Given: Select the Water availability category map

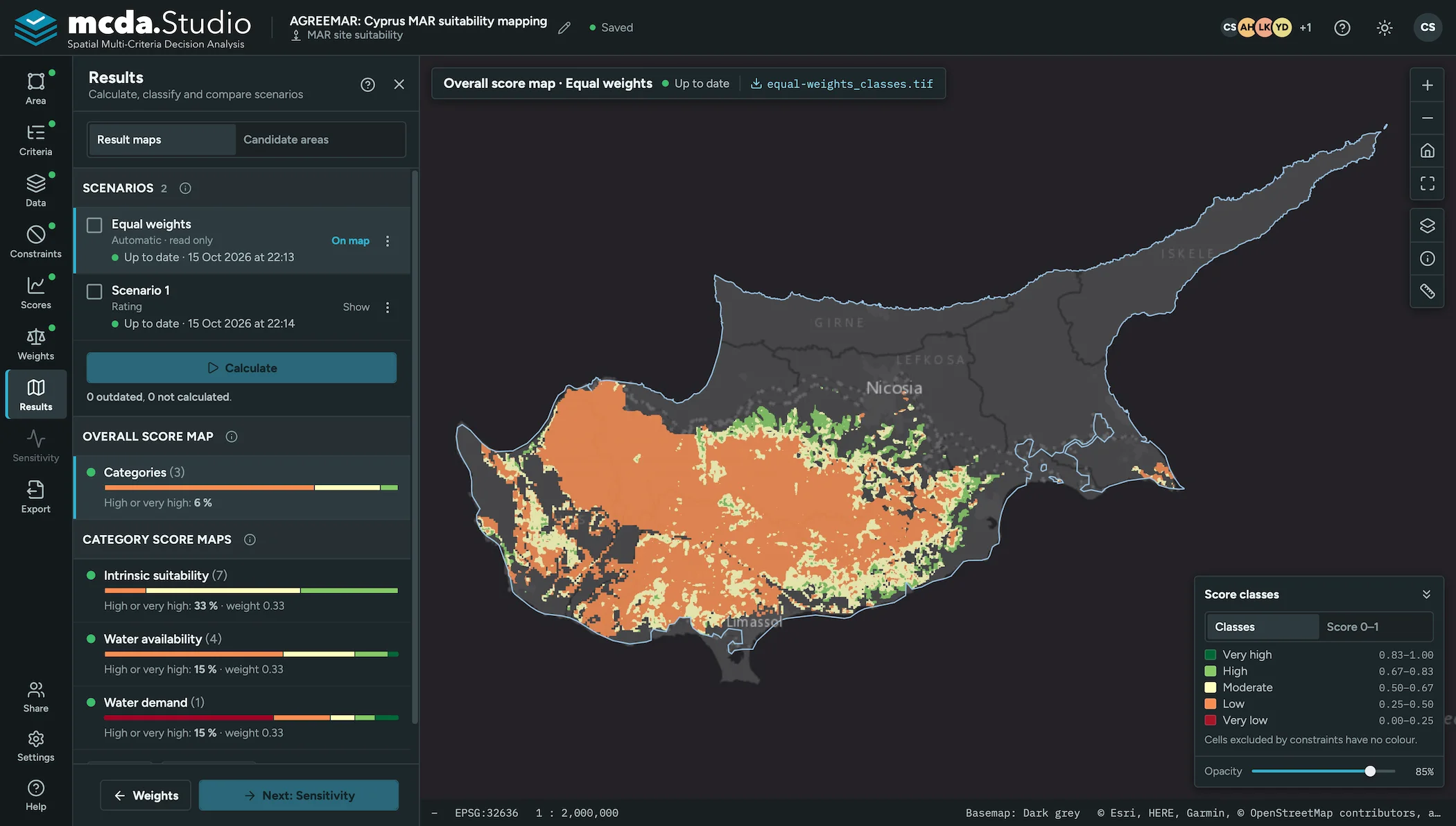Looking at the screenshot, I should [243, 654].
